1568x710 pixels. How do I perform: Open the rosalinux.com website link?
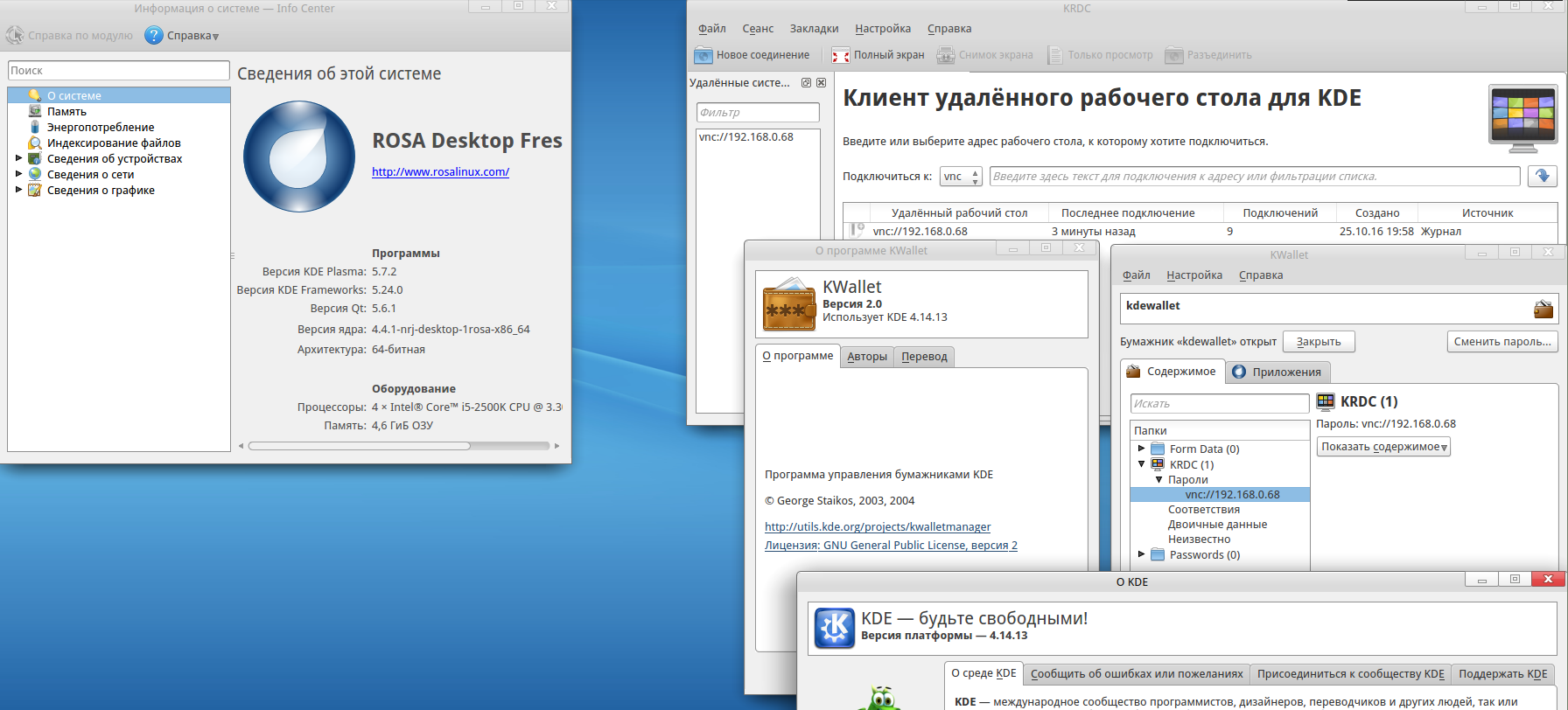(440, 172)
